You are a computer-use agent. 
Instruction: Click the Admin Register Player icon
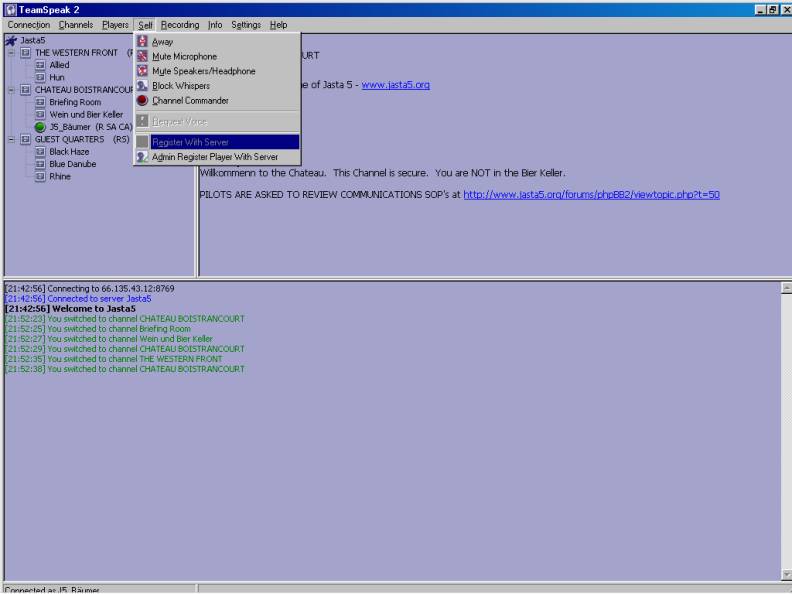[143, 156]
